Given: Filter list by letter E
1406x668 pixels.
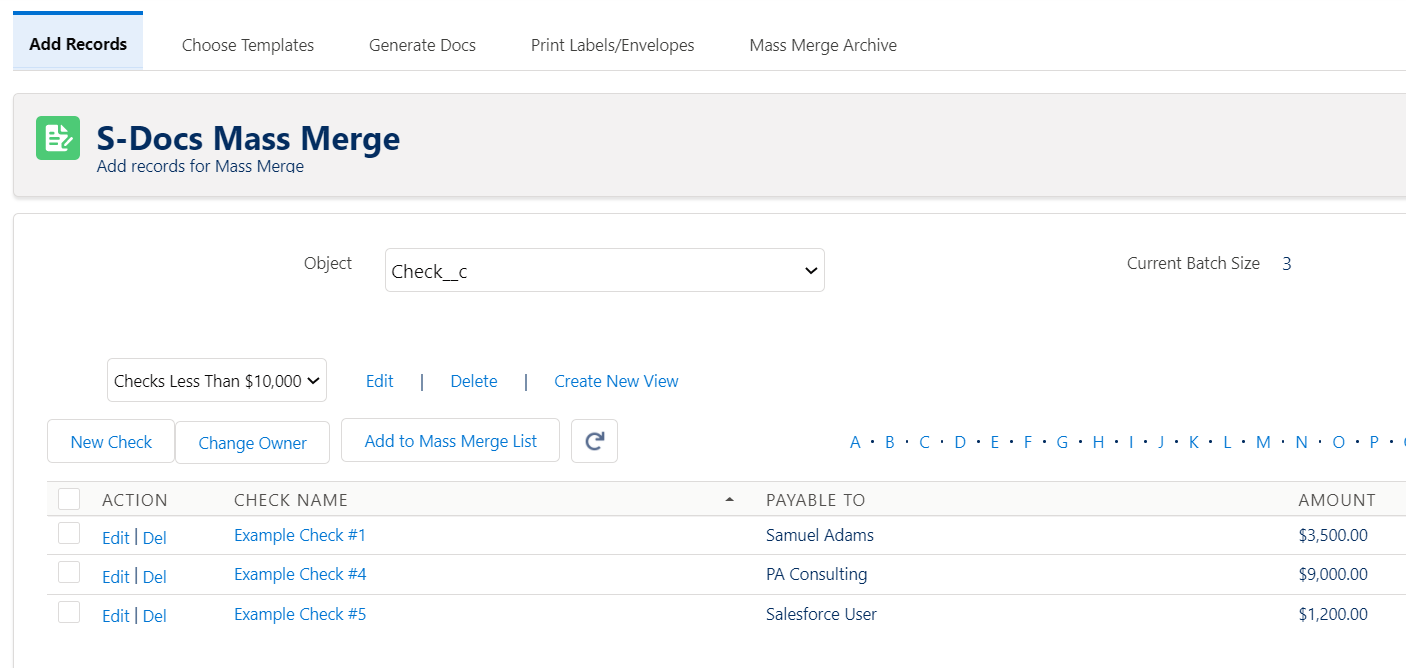Looking at the screenshot, I should pyautogui.click(x=994, y=442).
